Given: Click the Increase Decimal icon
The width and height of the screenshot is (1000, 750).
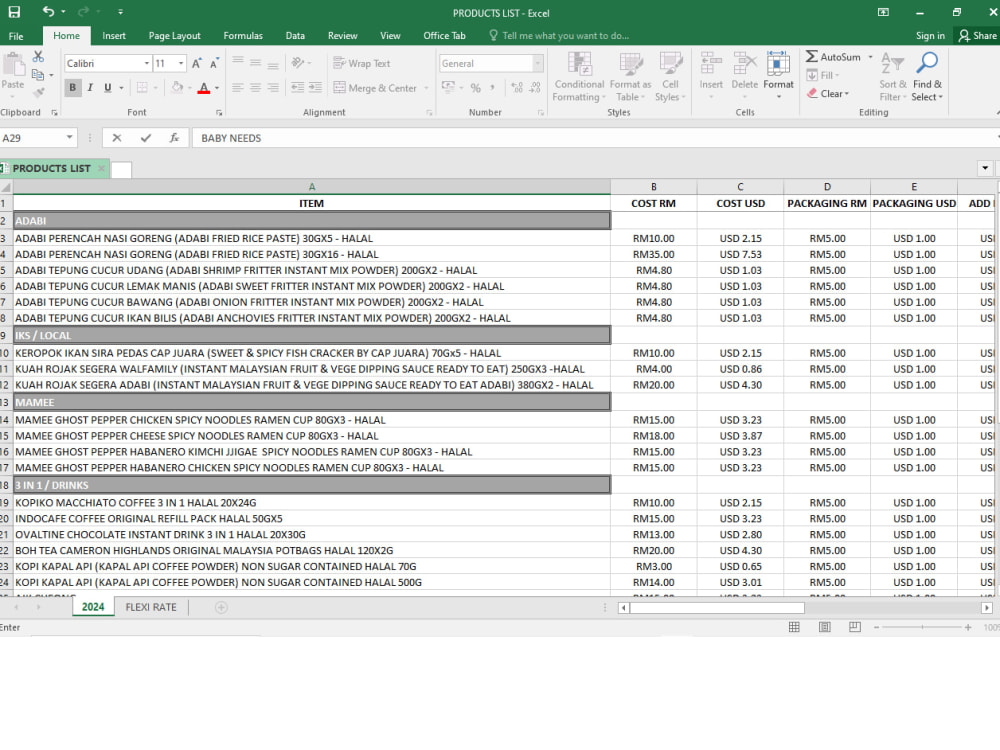Looking at the screenshot, I should pos(517,87).
